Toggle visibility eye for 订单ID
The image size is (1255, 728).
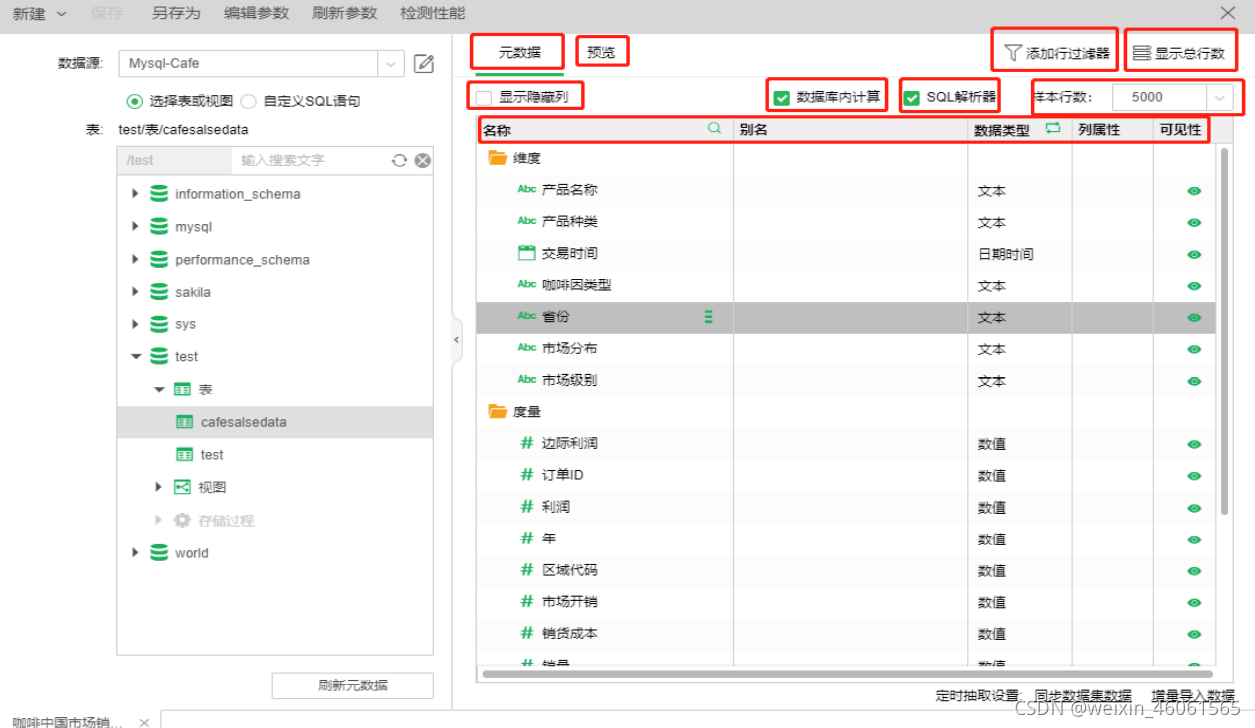click(1194, 476)
